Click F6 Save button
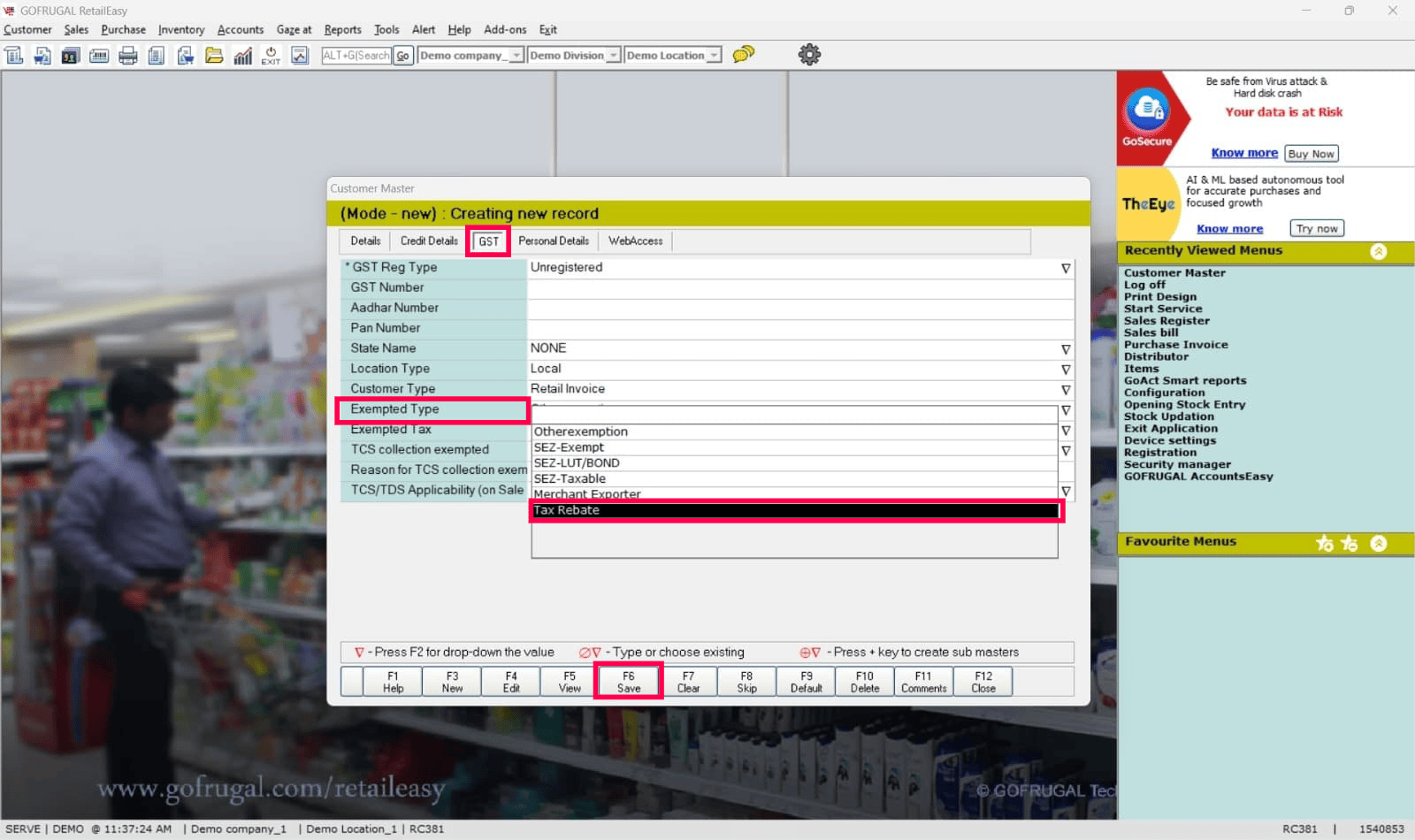This screenshot has height=840, width=1415. click(x=629, y=682)
